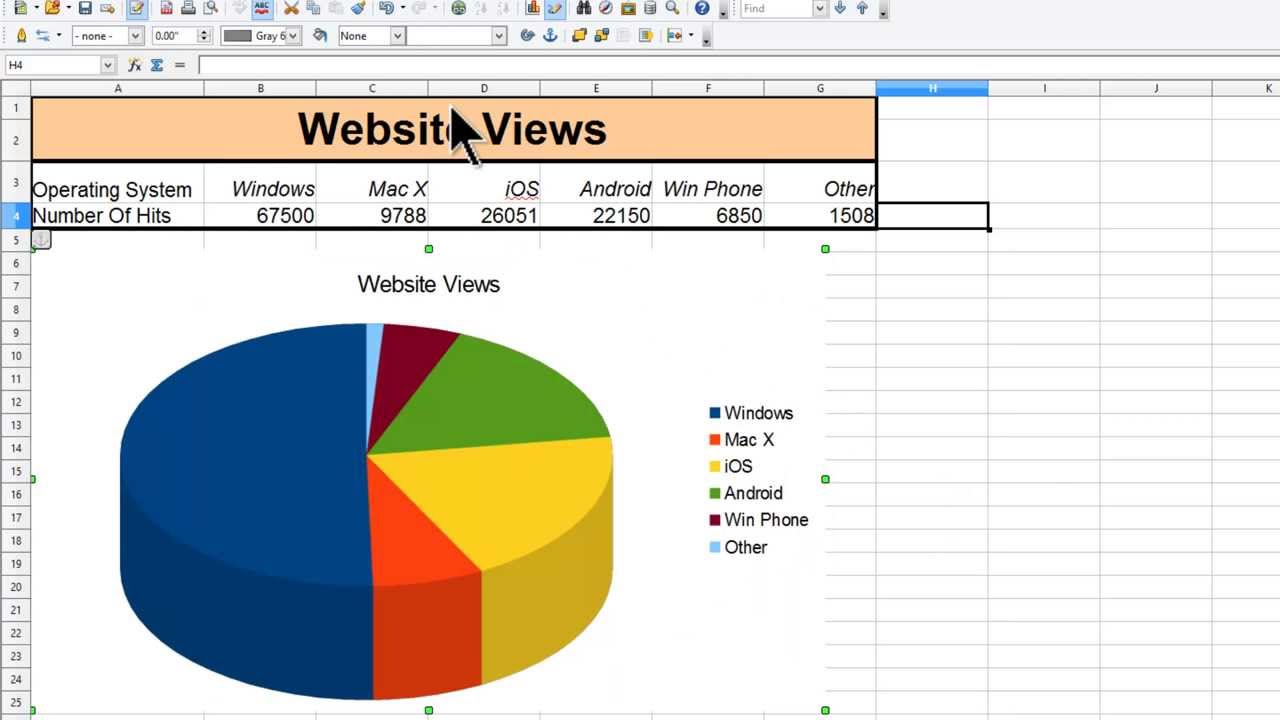The width and height of the screenshot is (1280, 720).
Task: Open Data Sources cylinder icon
Action: click(x=650, y=8)
